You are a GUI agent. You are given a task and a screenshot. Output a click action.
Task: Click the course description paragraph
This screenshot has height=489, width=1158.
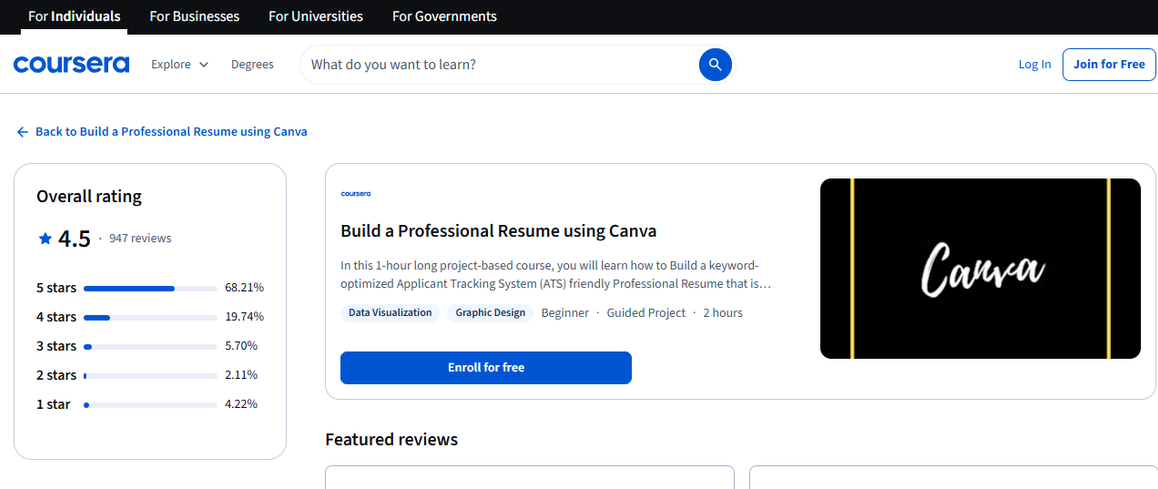click(555, 274)
